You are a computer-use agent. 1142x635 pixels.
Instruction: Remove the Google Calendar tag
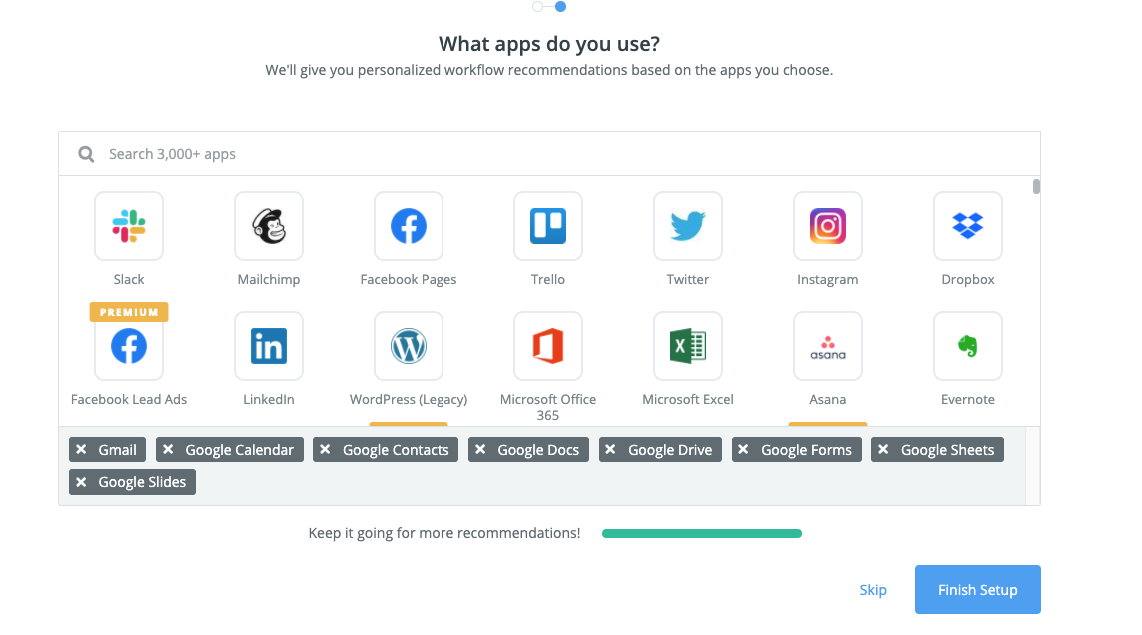point(168,450)
